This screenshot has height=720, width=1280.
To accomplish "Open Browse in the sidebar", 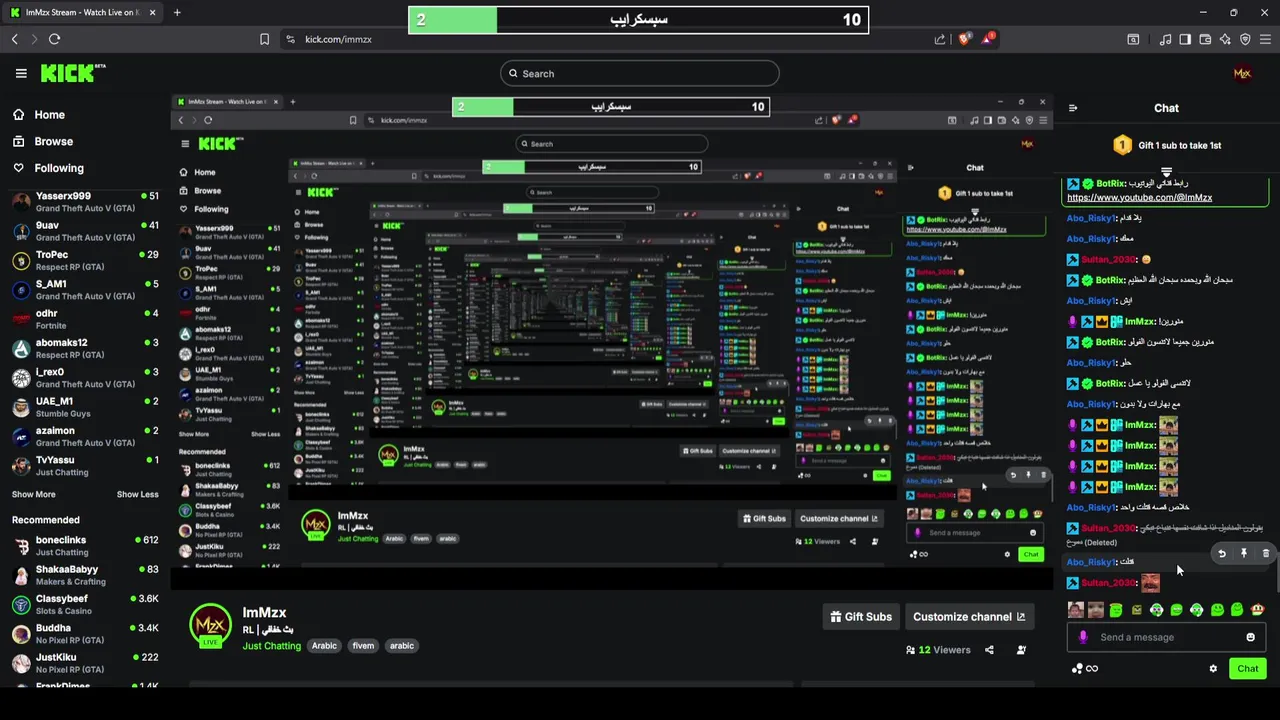I will click(x=43, y=142).
